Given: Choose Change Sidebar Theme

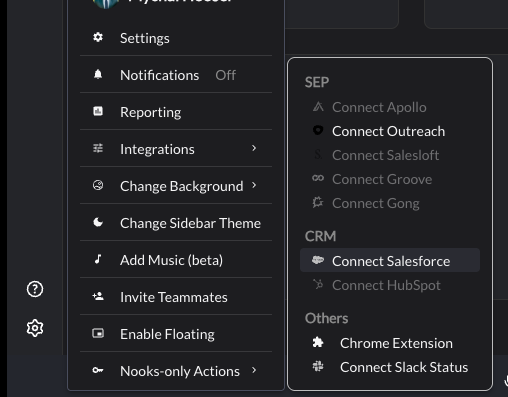Looking at the screenshot, I should [x=176, y=223].
